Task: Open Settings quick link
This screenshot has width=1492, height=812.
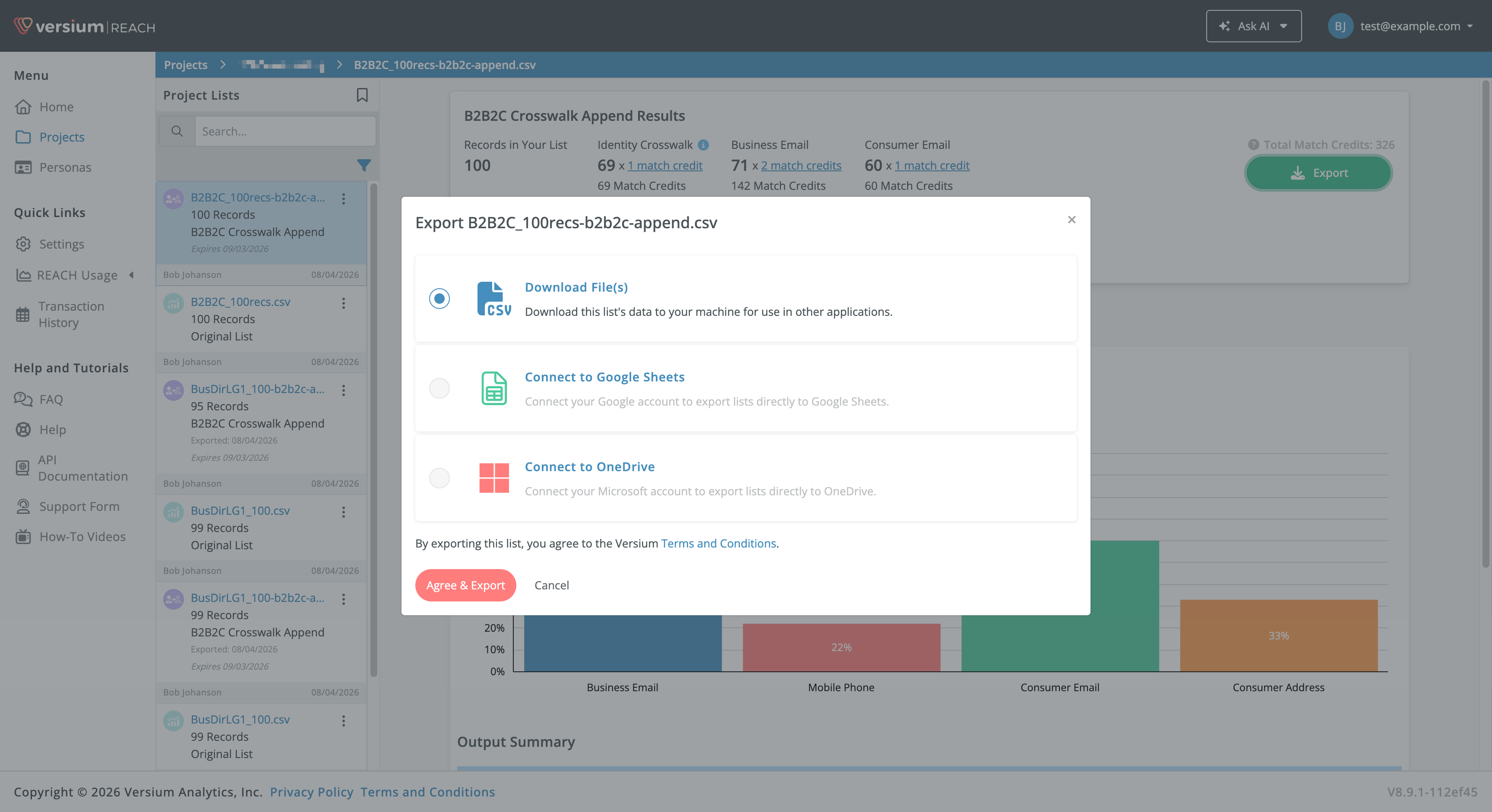Action: 61,244
